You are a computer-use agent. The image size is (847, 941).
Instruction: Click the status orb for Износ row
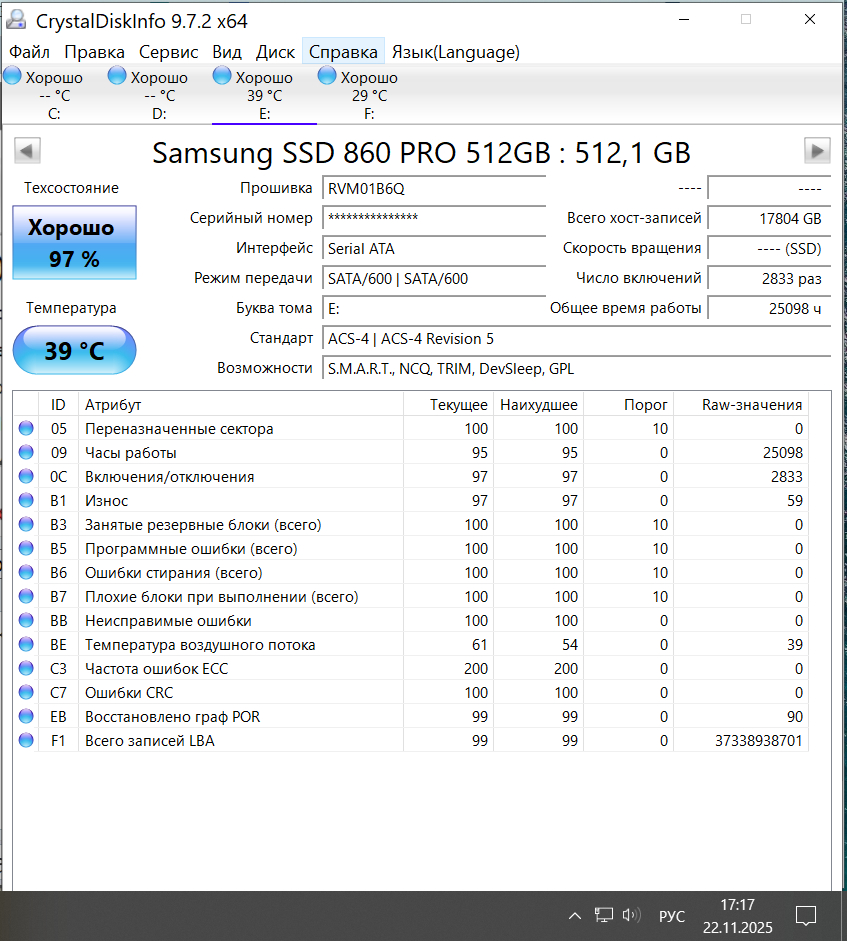(x=26, y=500)
